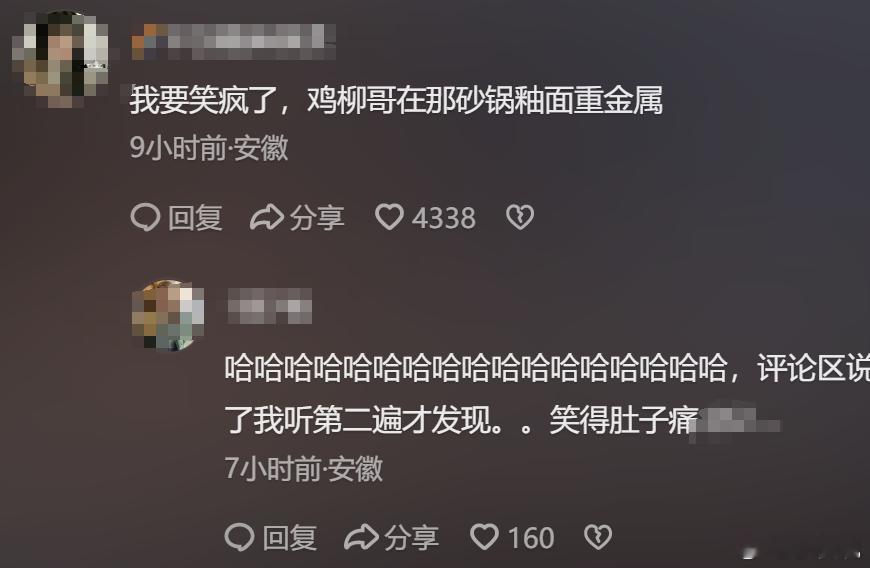Viewport: 870px width, 568px height.
Task: Click 分享 text on second comment
Action: pos(412,537)
